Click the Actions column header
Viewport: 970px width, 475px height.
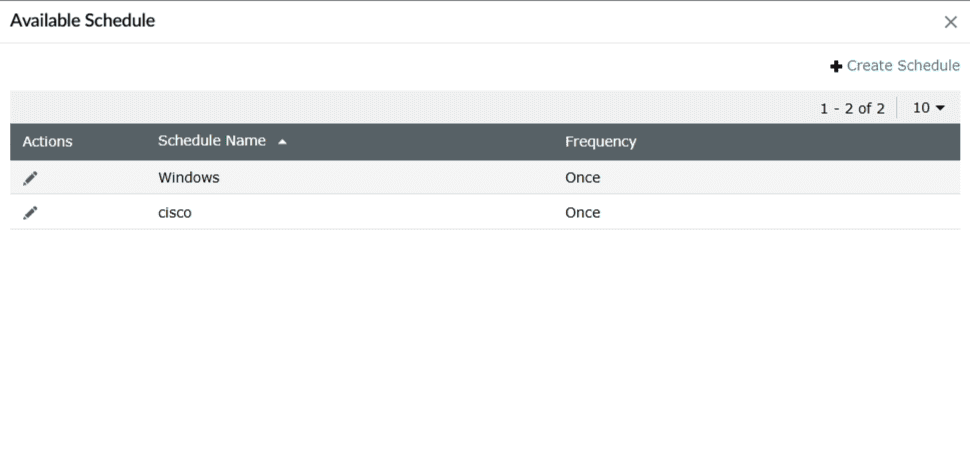tap(48, 142)
